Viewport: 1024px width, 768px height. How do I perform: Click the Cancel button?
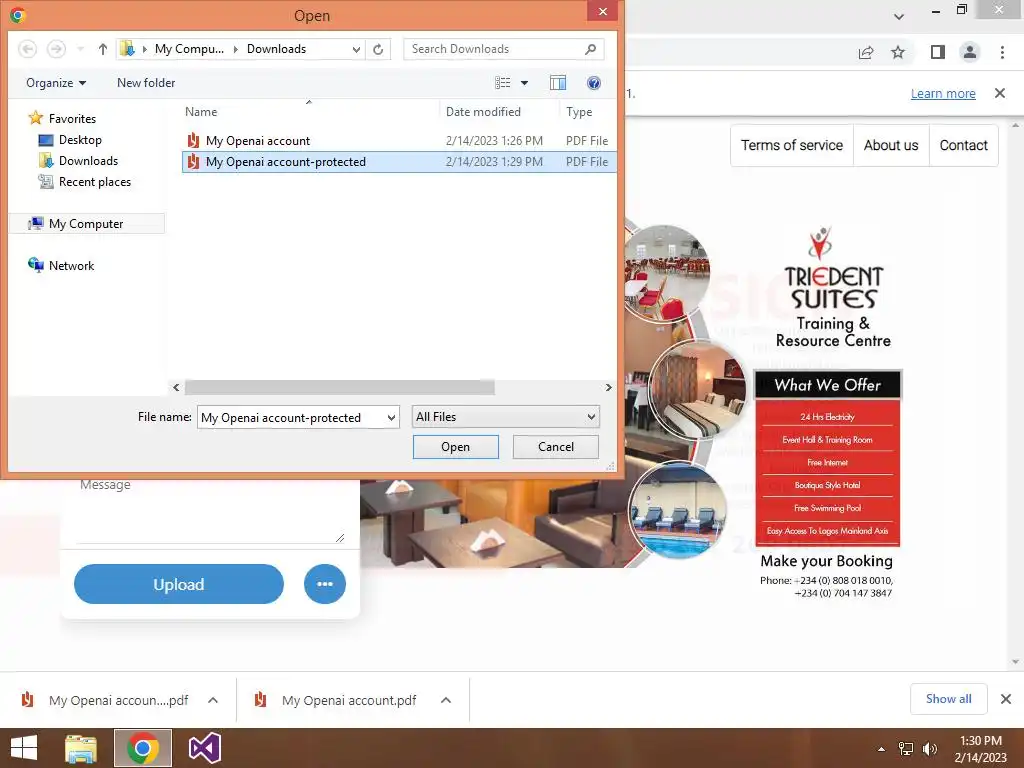pos(556,447)
